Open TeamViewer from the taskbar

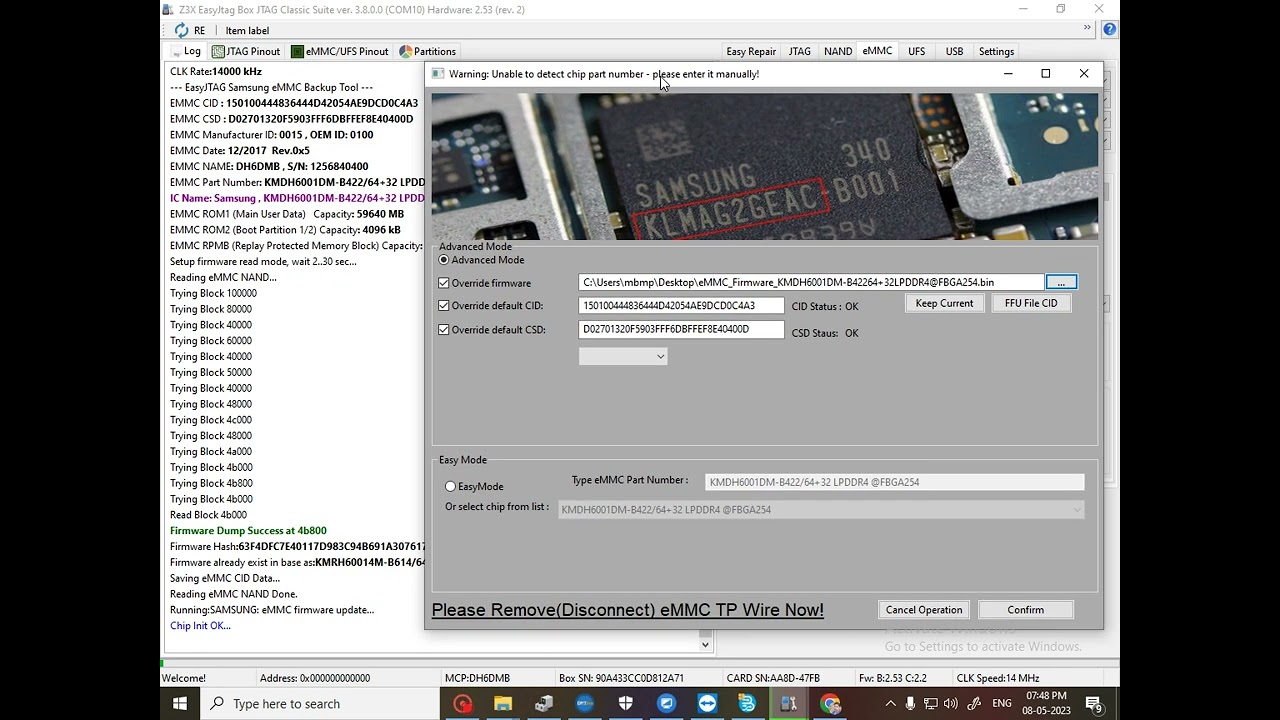click(x=707, y=704)
